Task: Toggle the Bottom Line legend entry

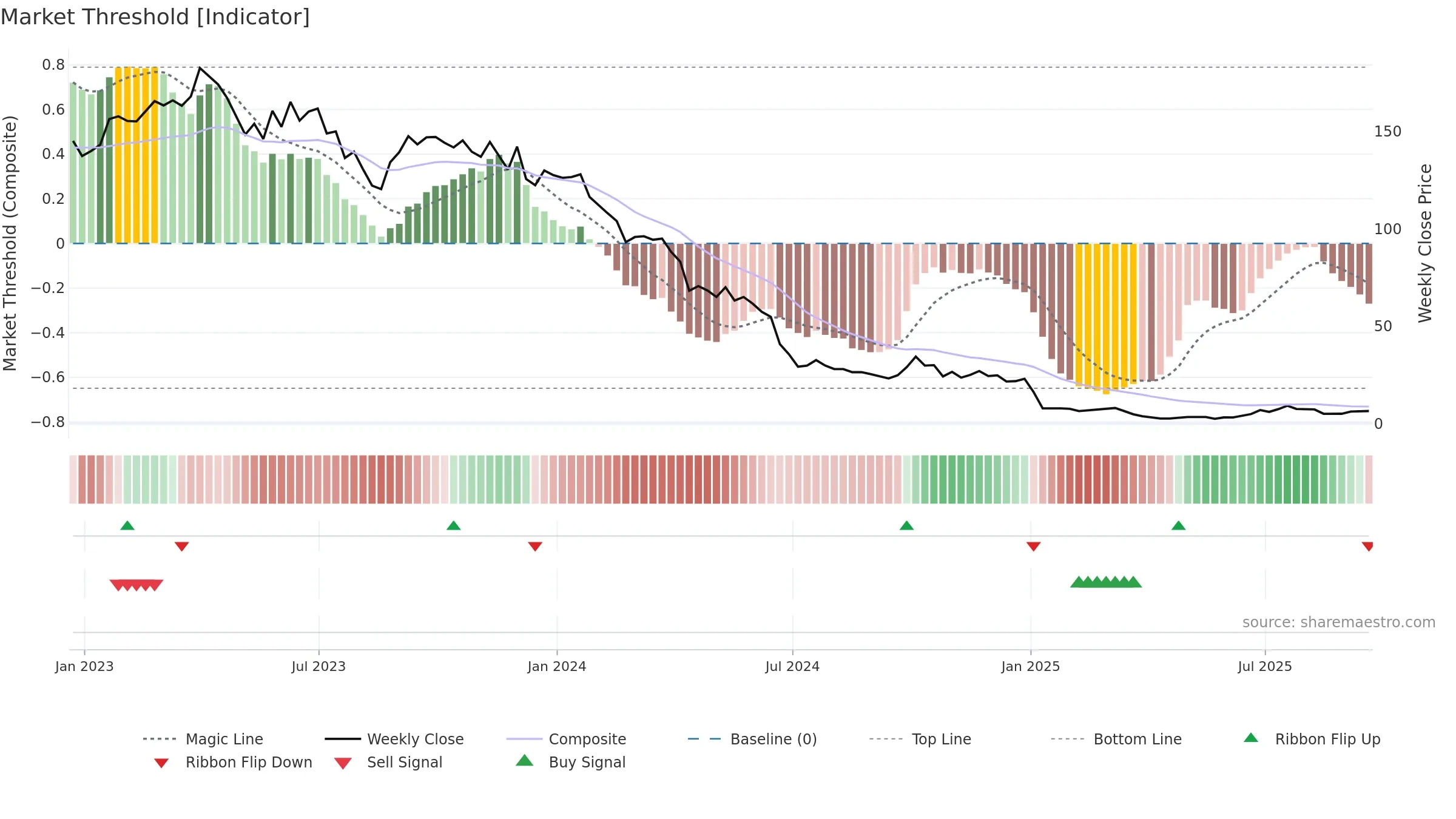Action: pos(1116,739)
